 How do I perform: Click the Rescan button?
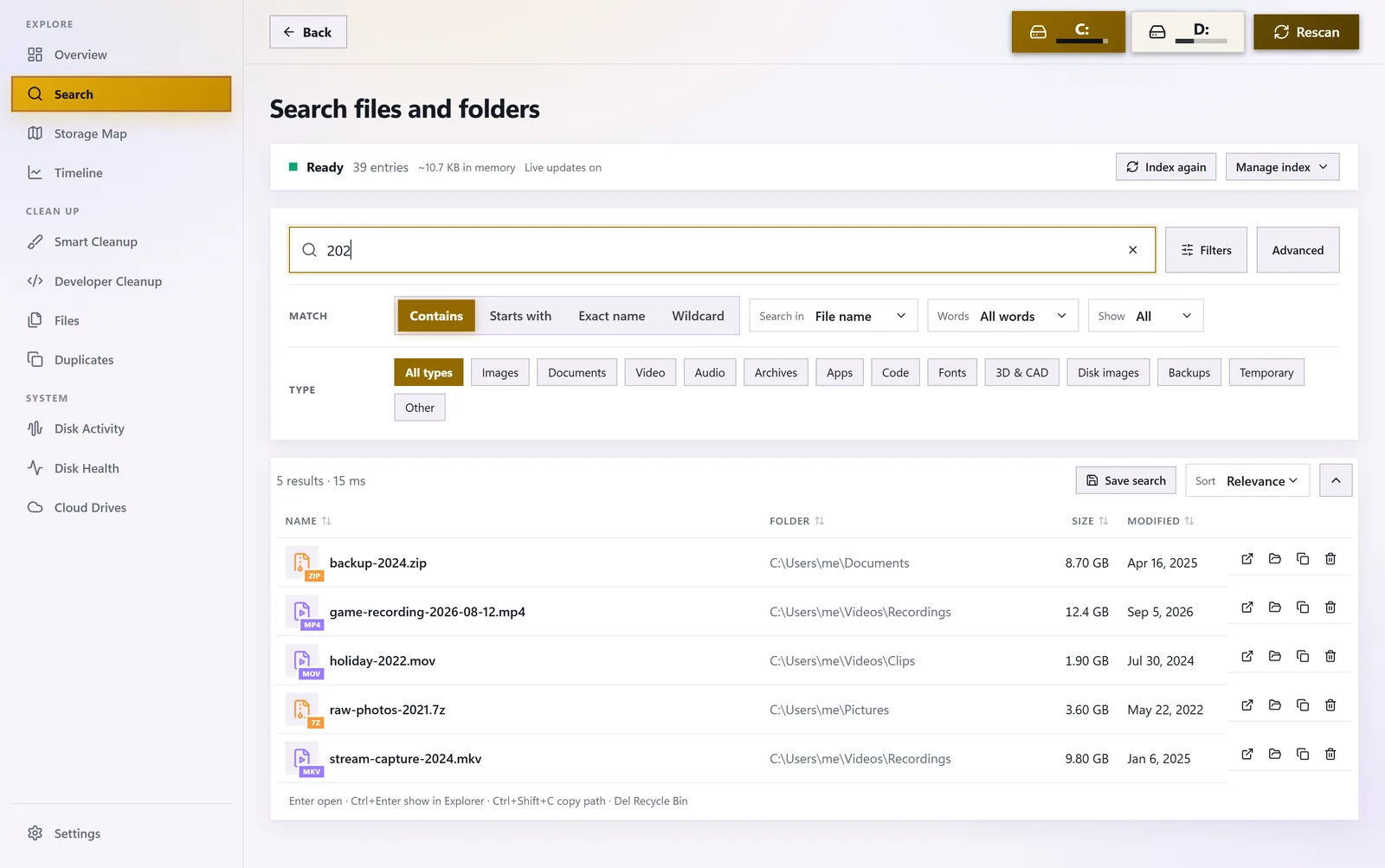[1306, 32]
